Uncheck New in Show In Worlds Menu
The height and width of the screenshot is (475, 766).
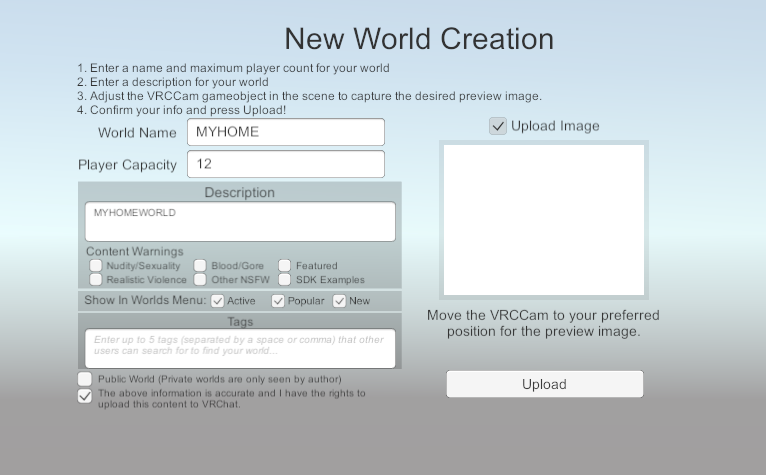[x=340, y=301]
